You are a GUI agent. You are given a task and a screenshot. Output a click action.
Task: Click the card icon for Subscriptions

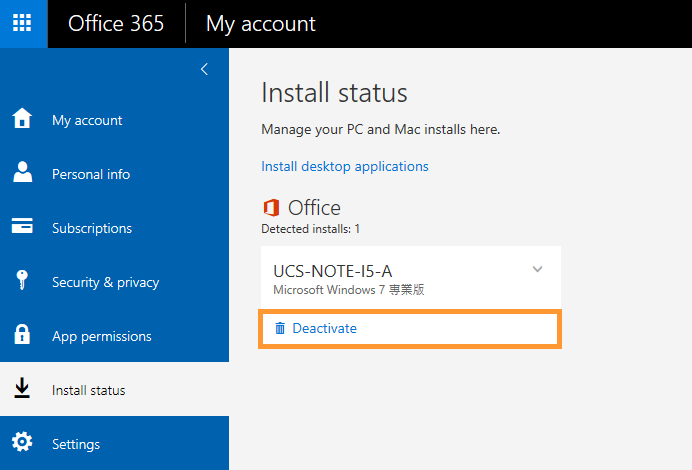(22, 225)
